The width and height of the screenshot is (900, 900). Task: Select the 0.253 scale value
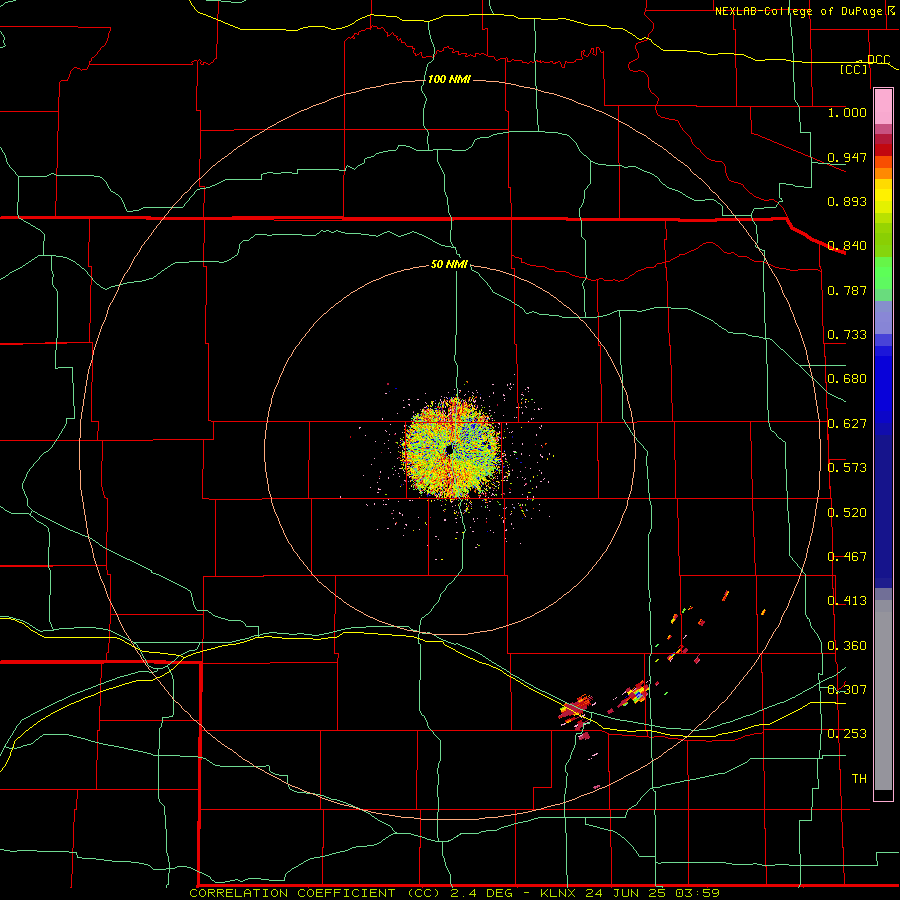[847, 734]
